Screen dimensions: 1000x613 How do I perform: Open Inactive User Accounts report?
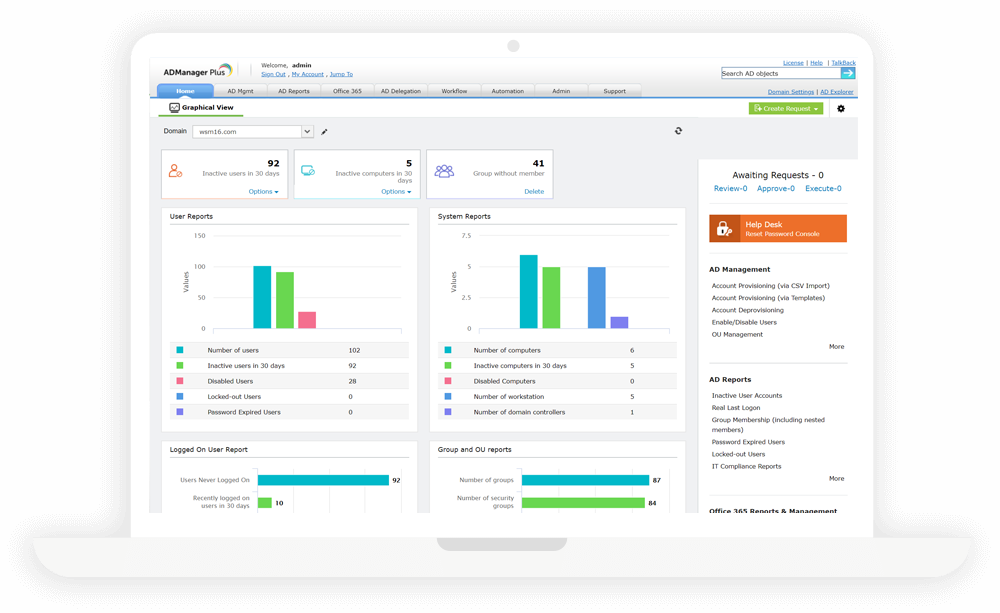(x=746, y=395)
